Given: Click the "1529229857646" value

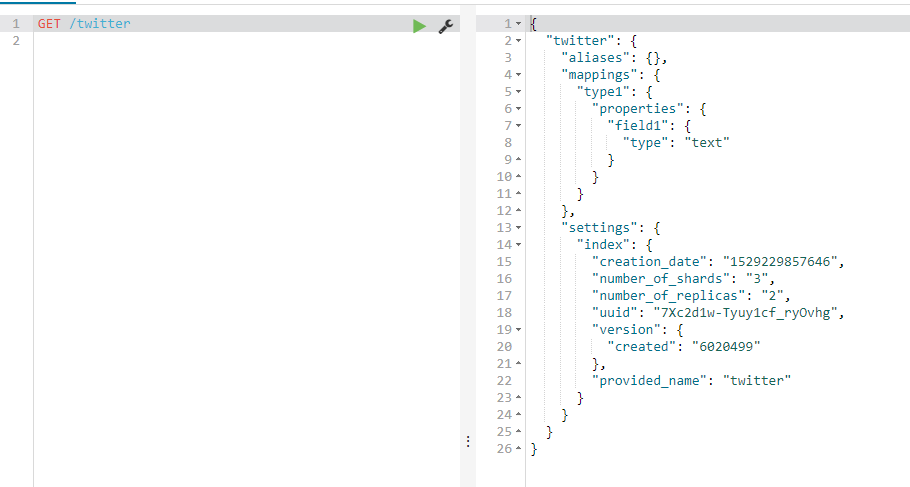Looking at the screenshot, I should [780, 262].
